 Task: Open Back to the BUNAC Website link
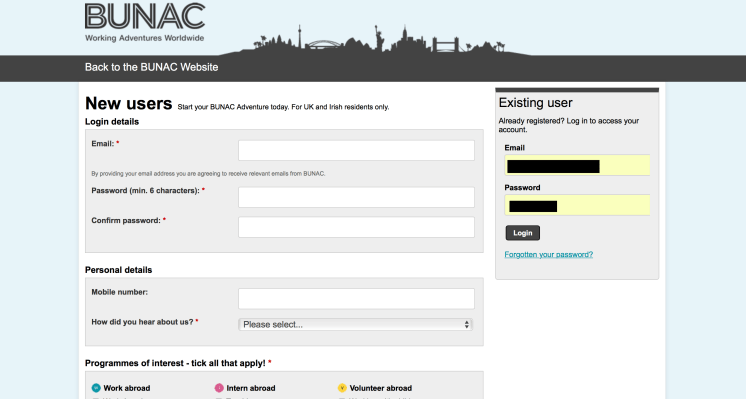pyautogui.click(x=151, y=68)
